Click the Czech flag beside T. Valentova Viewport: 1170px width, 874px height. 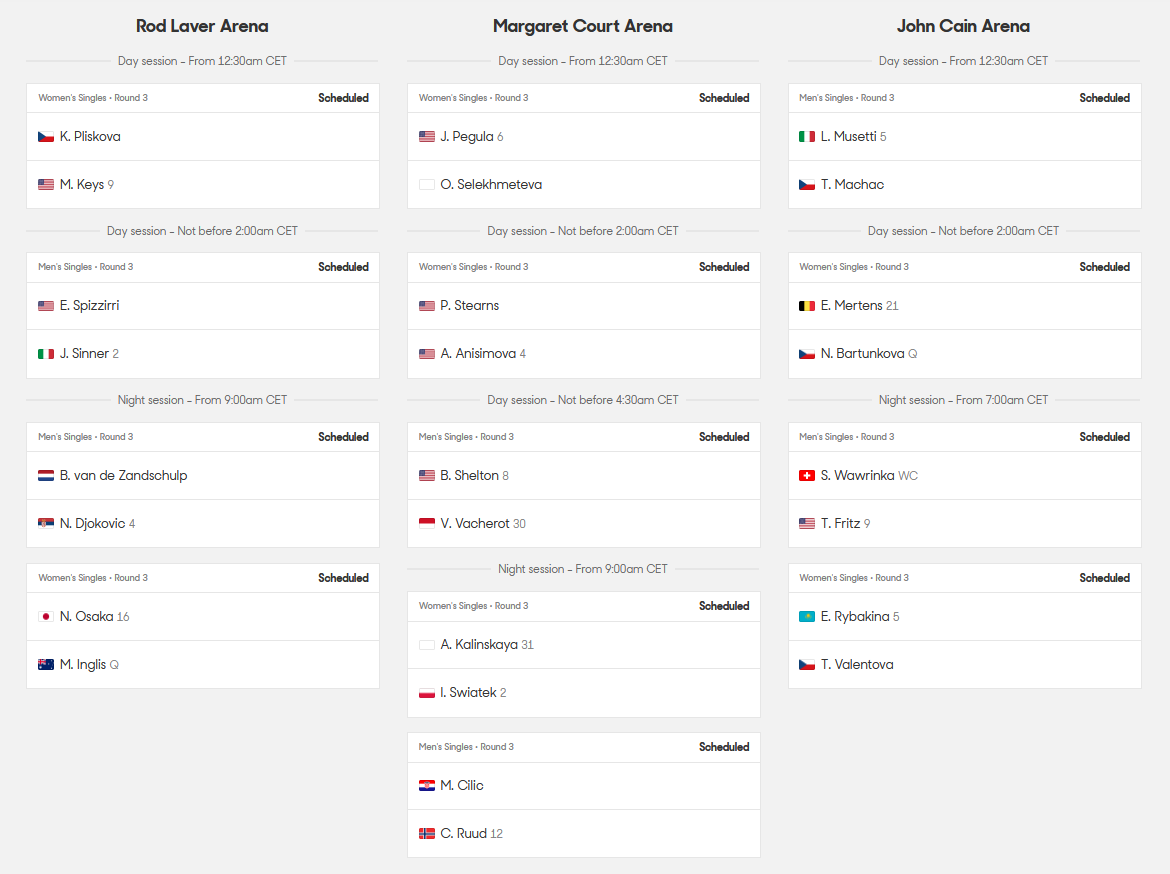pyautogui.click(x=807, y=664)
